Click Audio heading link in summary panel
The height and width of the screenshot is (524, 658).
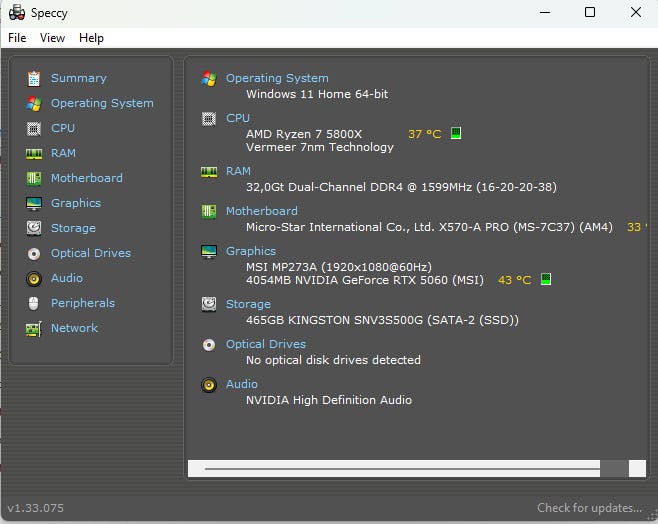242,384
